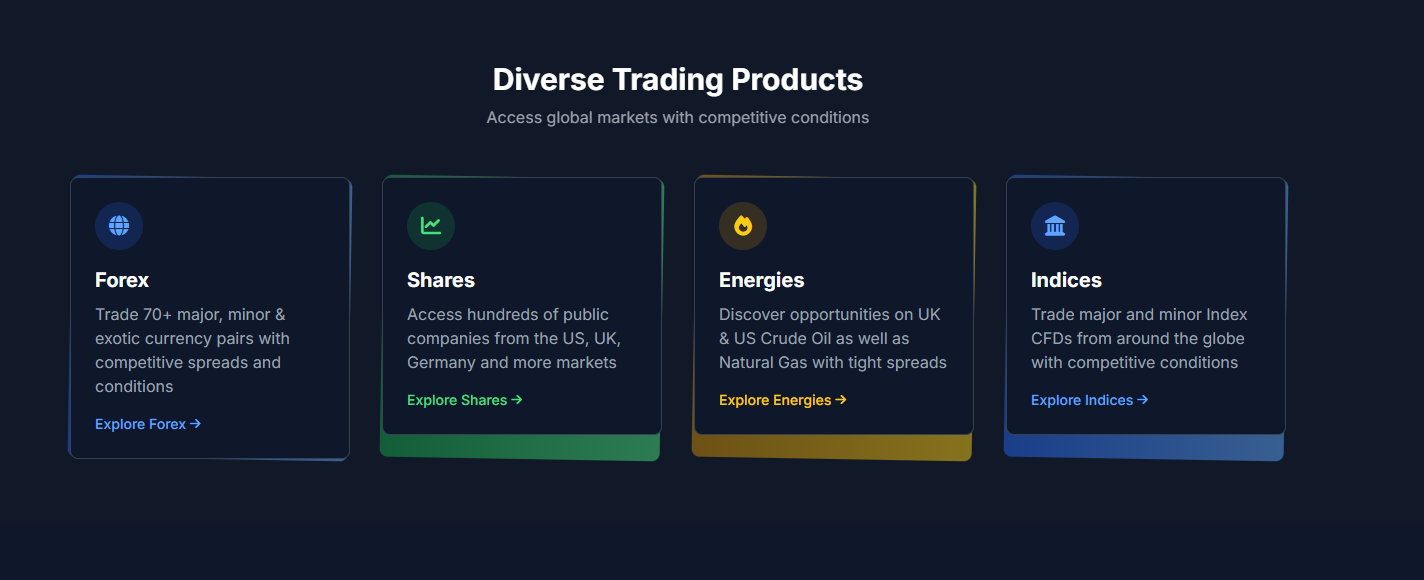Follow the Explore Indices link
Viewport: 1424px width, 580px height.
coord(1082,400)
